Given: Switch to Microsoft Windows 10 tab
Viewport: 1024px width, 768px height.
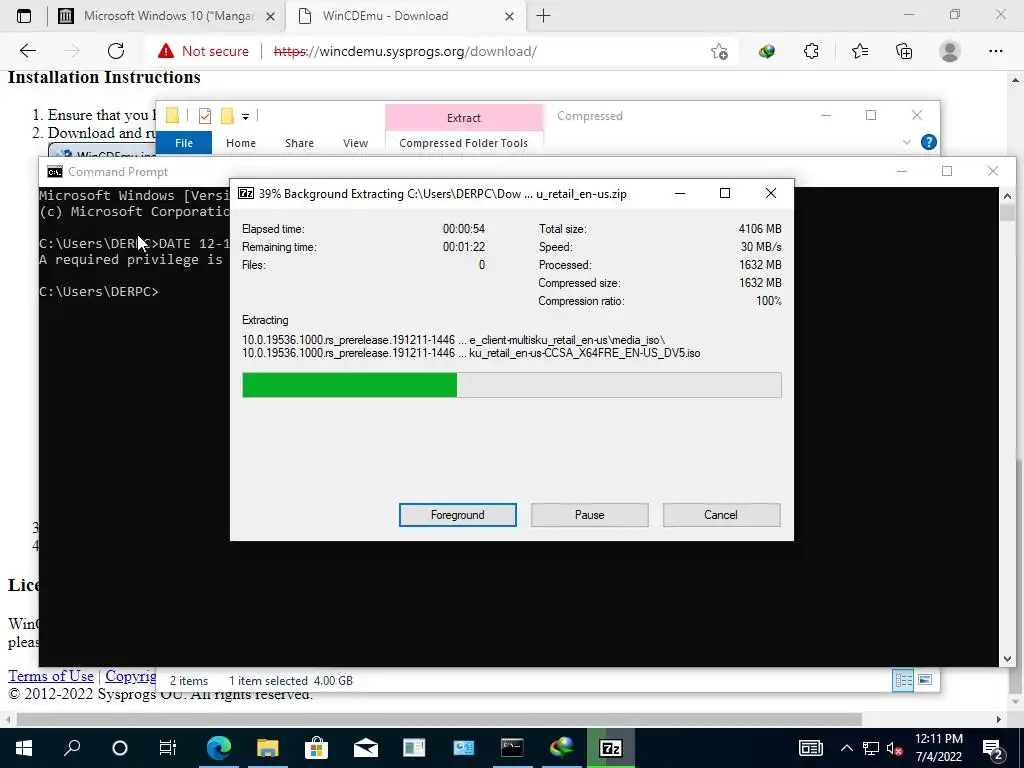Looking at the screenshot, I should click(x=167, y=16).
